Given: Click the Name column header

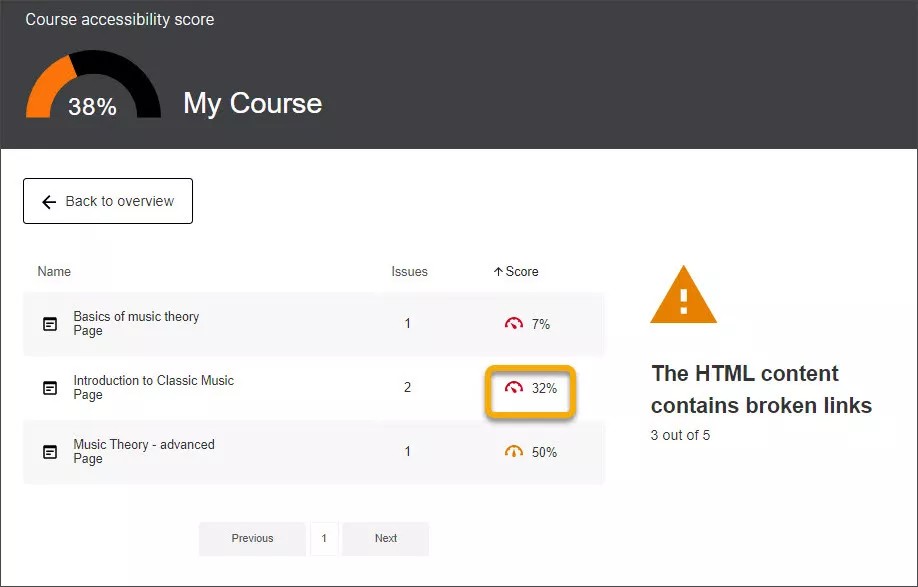Looking at the screenshot, I should (x=53, y=271).
